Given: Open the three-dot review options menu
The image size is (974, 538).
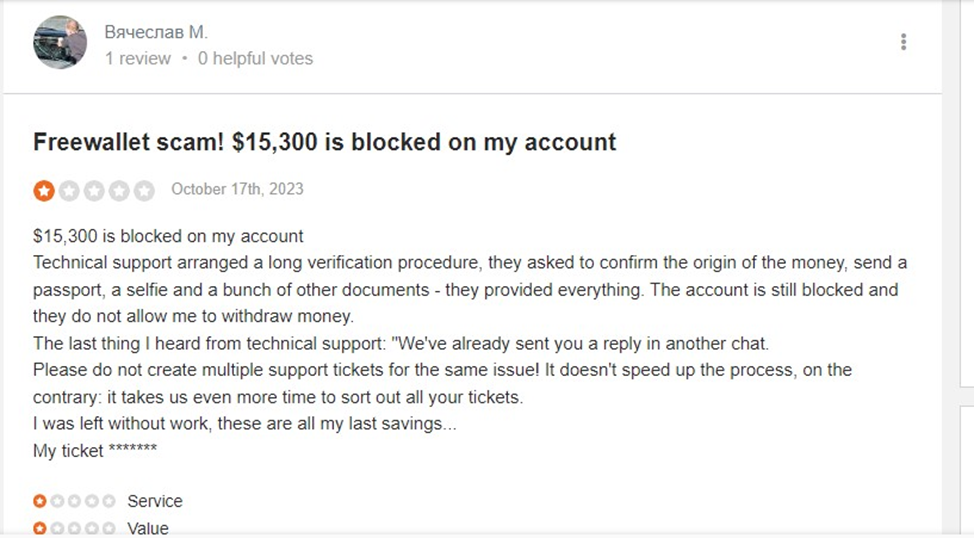Looking at the screenshot, I should coord(903,42).
